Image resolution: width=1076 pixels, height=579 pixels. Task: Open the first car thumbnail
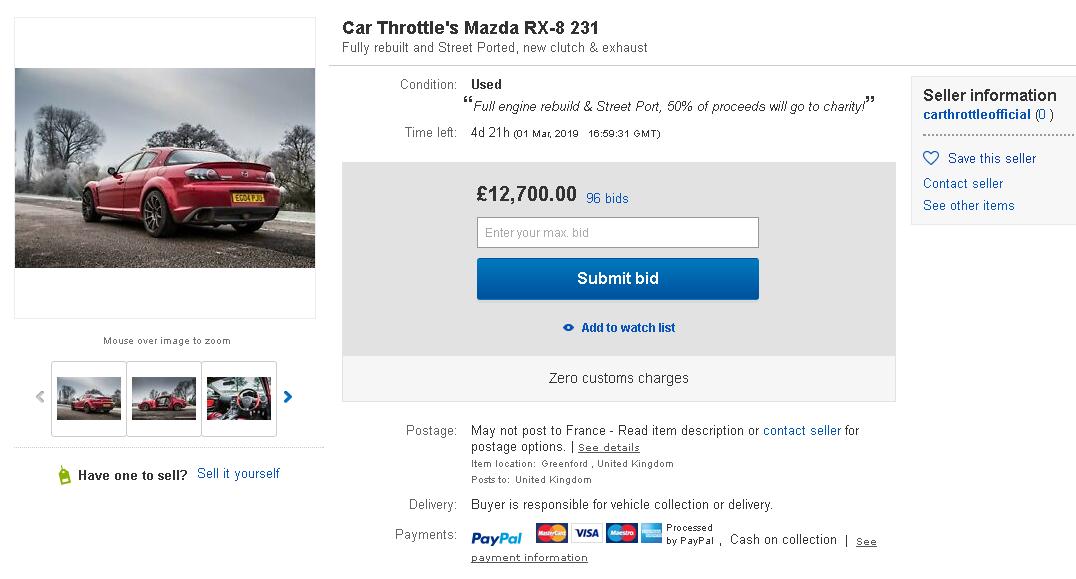tap(89, 398)
